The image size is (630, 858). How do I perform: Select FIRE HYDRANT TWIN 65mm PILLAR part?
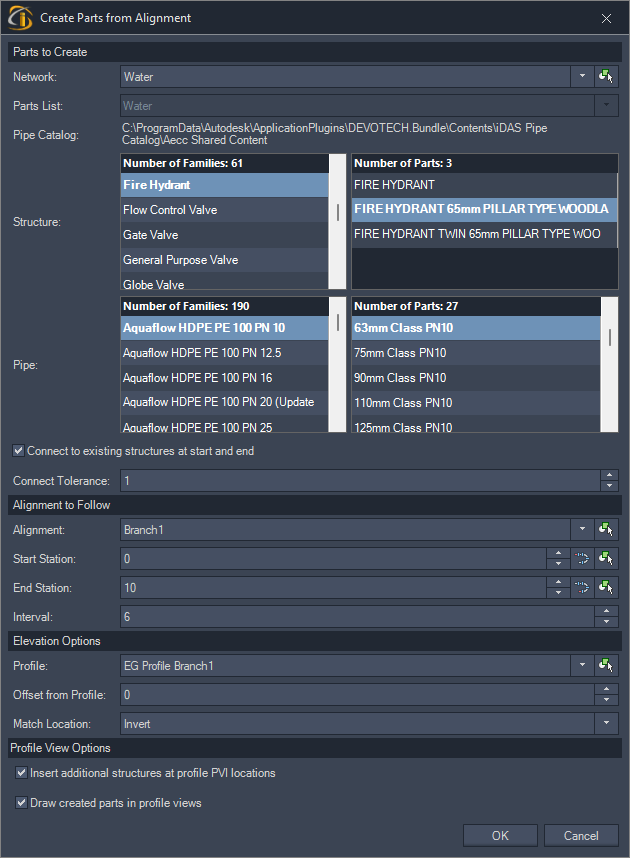point(484,234)
